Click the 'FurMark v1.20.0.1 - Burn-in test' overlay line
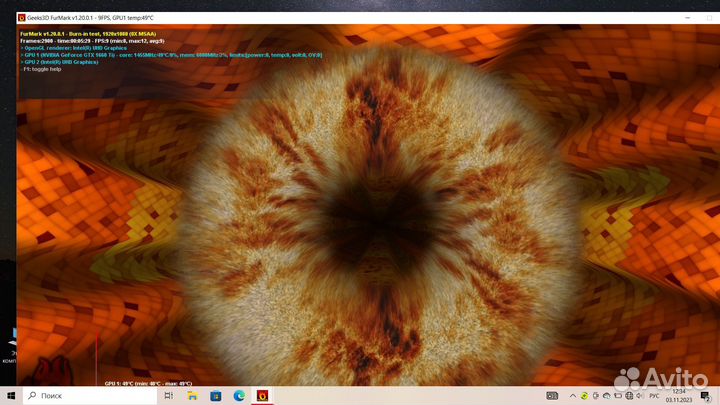720x405 pixels. (x=88, y=34)
